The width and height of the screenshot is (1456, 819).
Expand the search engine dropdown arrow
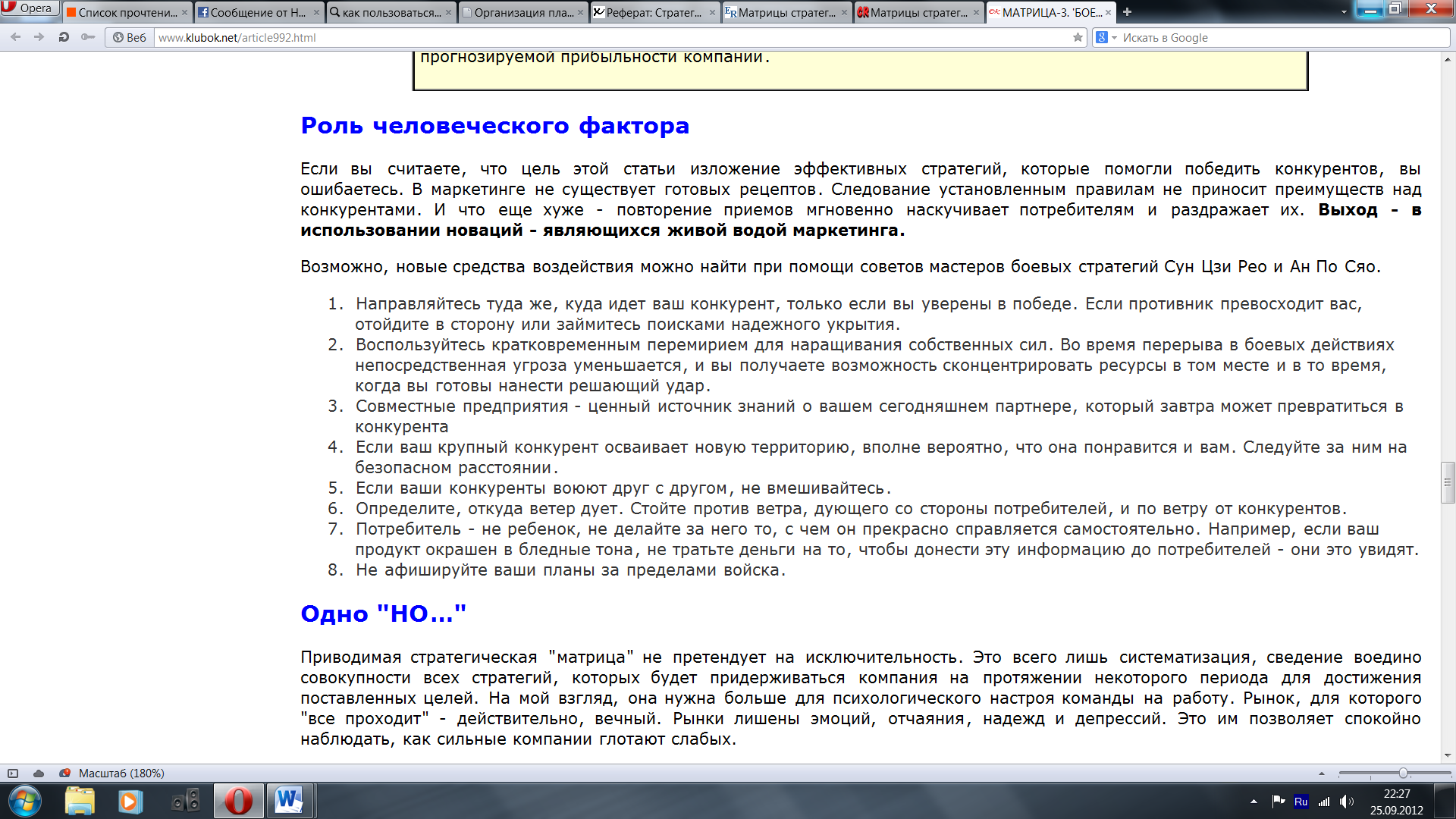coord(1114,38)
